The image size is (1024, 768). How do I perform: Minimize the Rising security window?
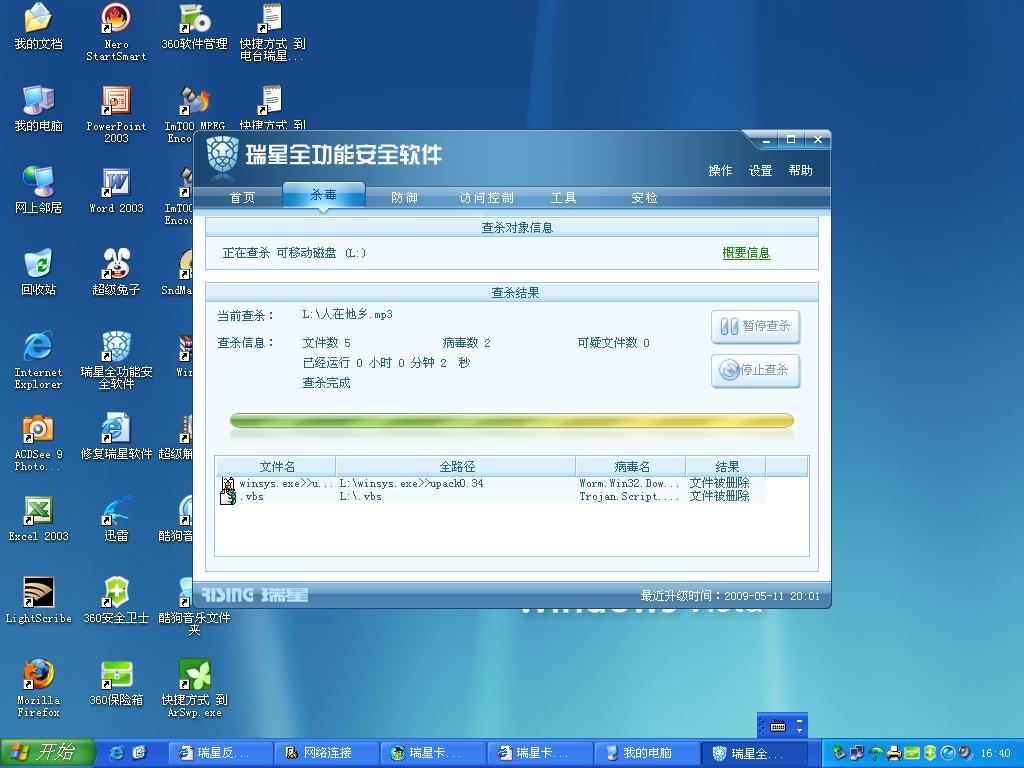[766, 140]
